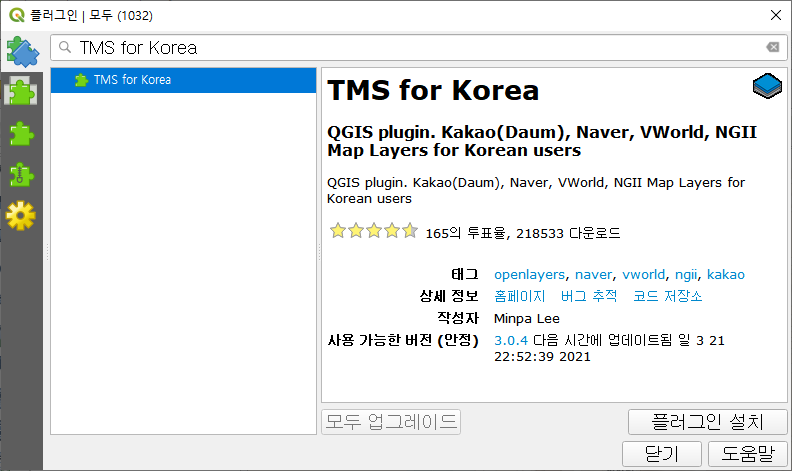Open the Not installed plugins tab icon
792x471 pixels.
21,134
